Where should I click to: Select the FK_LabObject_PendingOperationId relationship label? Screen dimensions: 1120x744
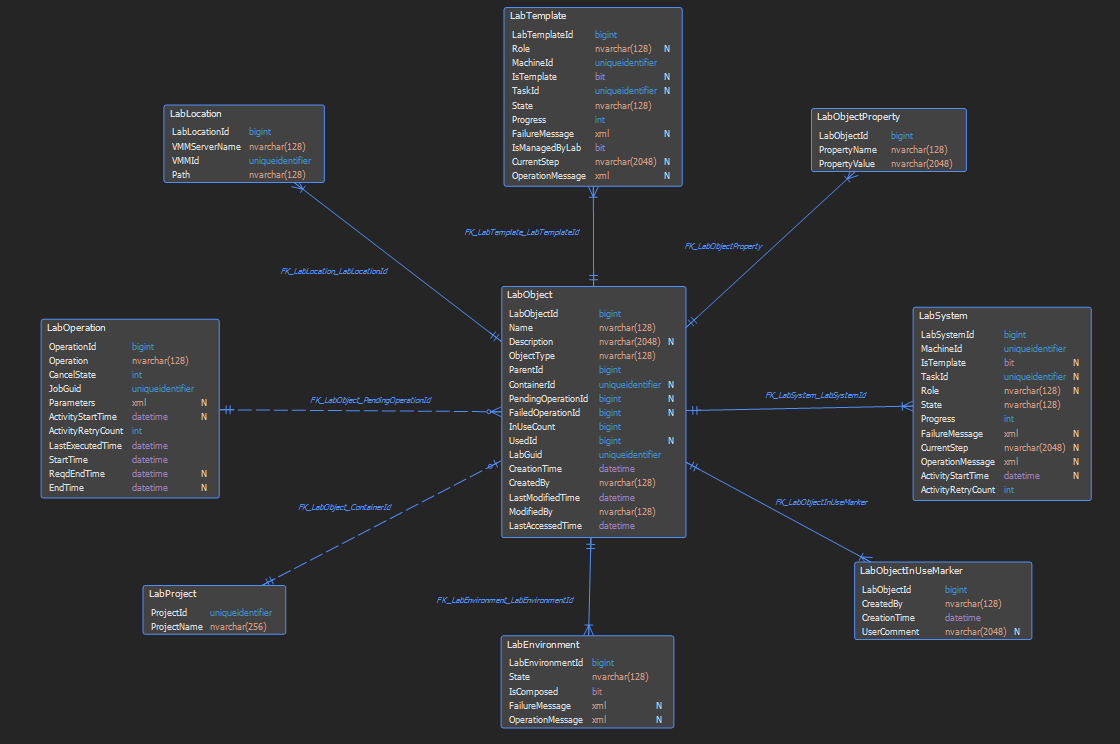(x=370, y=400)
